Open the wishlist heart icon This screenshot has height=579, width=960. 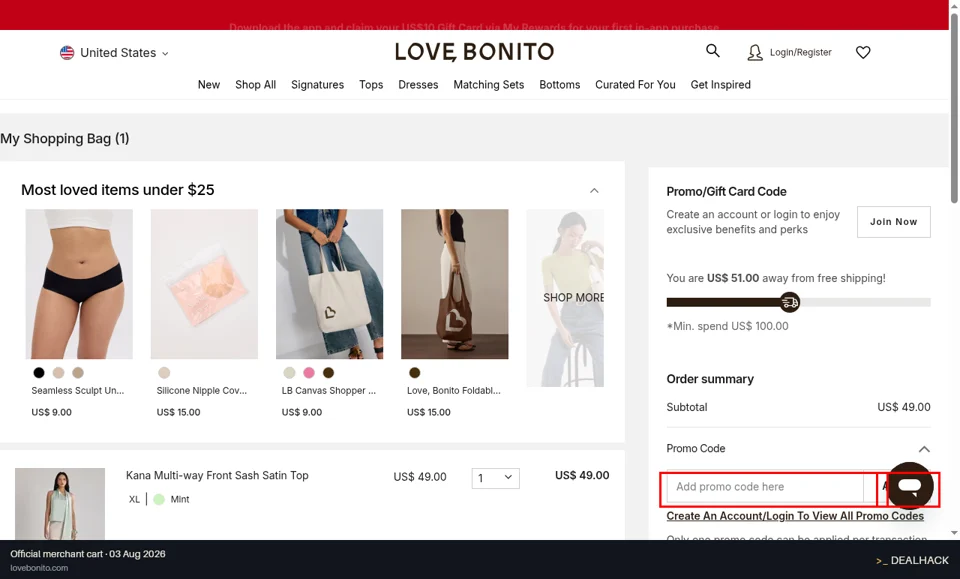[x=863, y=53]
